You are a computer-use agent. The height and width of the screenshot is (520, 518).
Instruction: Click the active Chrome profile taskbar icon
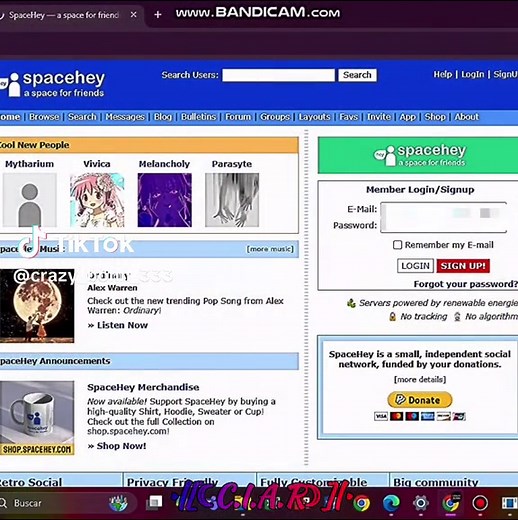451,503
